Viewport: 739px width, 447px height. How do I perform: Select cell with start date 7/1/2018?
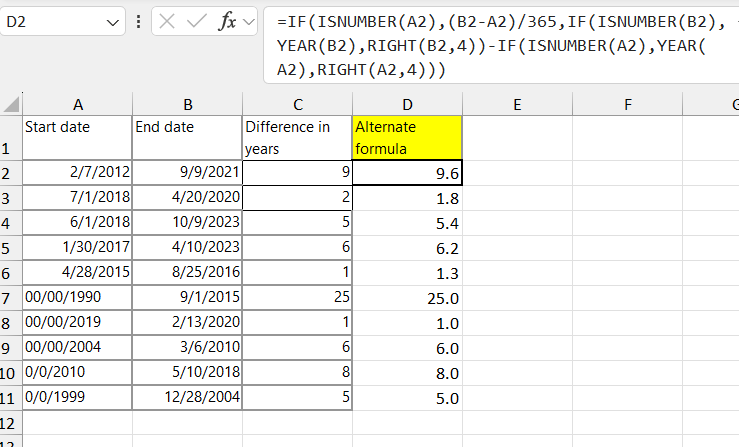77,198
